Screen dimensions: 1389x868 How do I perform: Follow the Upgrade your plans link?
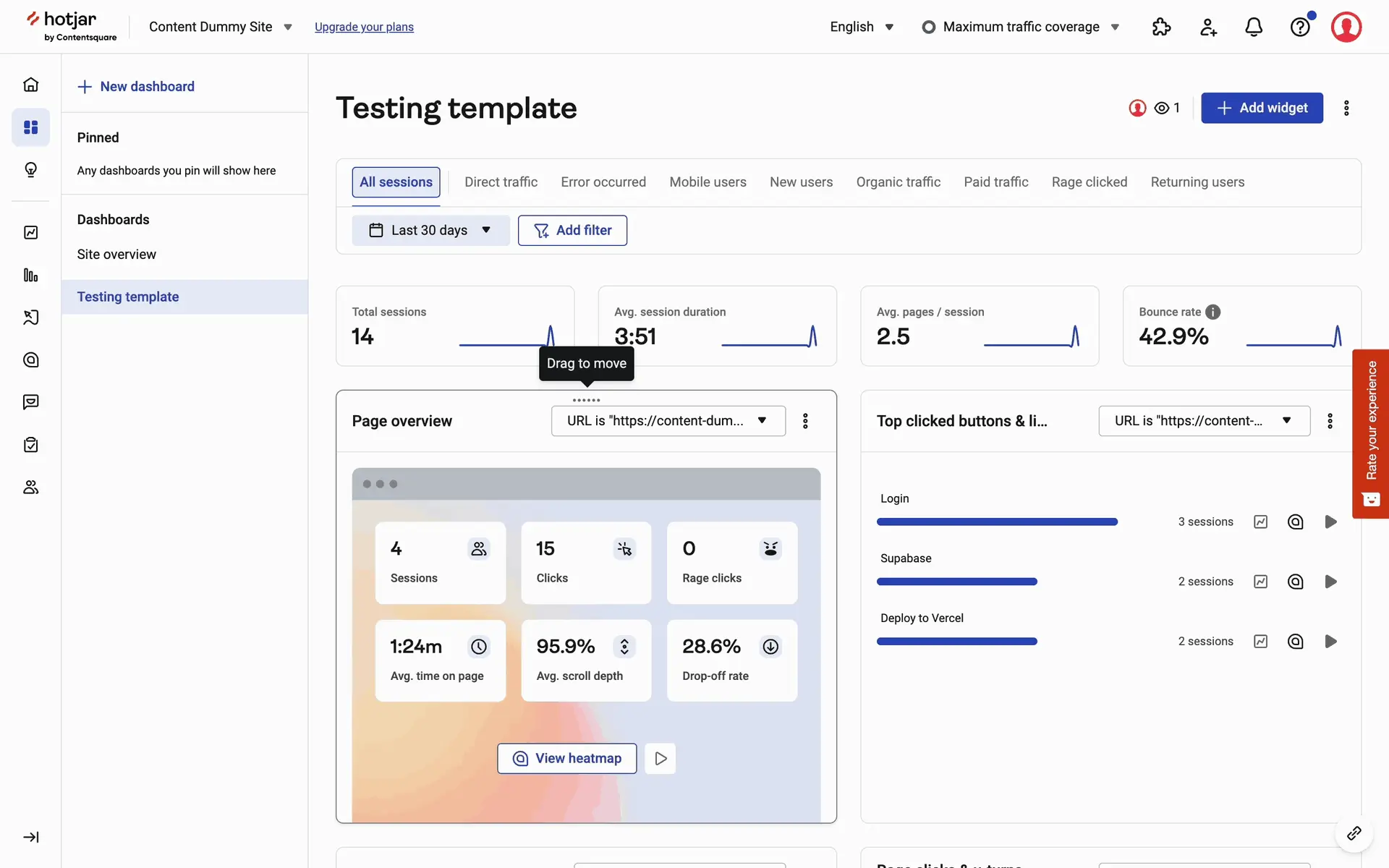click(364, 27)
